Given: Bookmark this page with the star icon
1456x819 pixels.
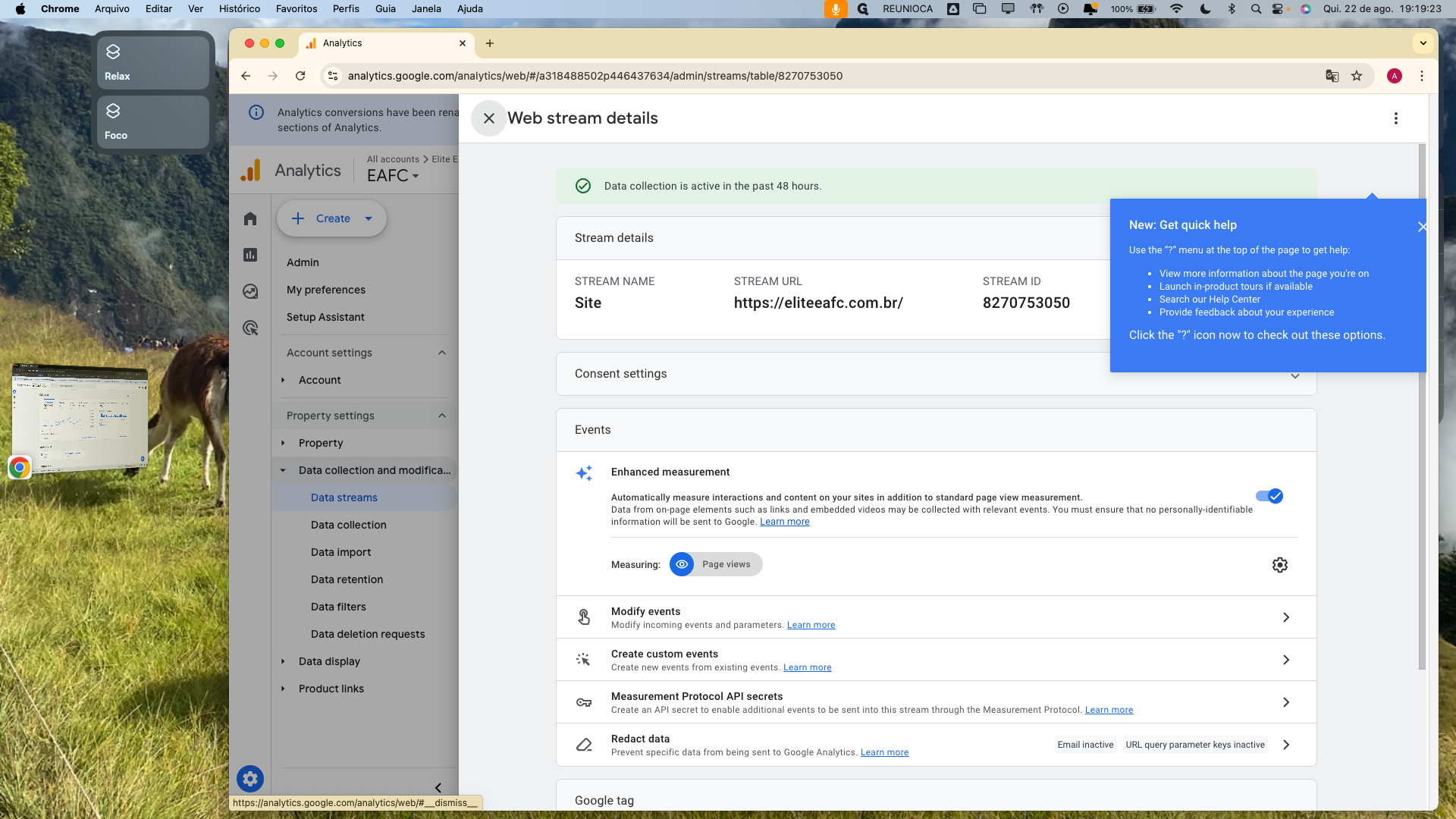Looking at the screenshot, I should point(1357,76).
